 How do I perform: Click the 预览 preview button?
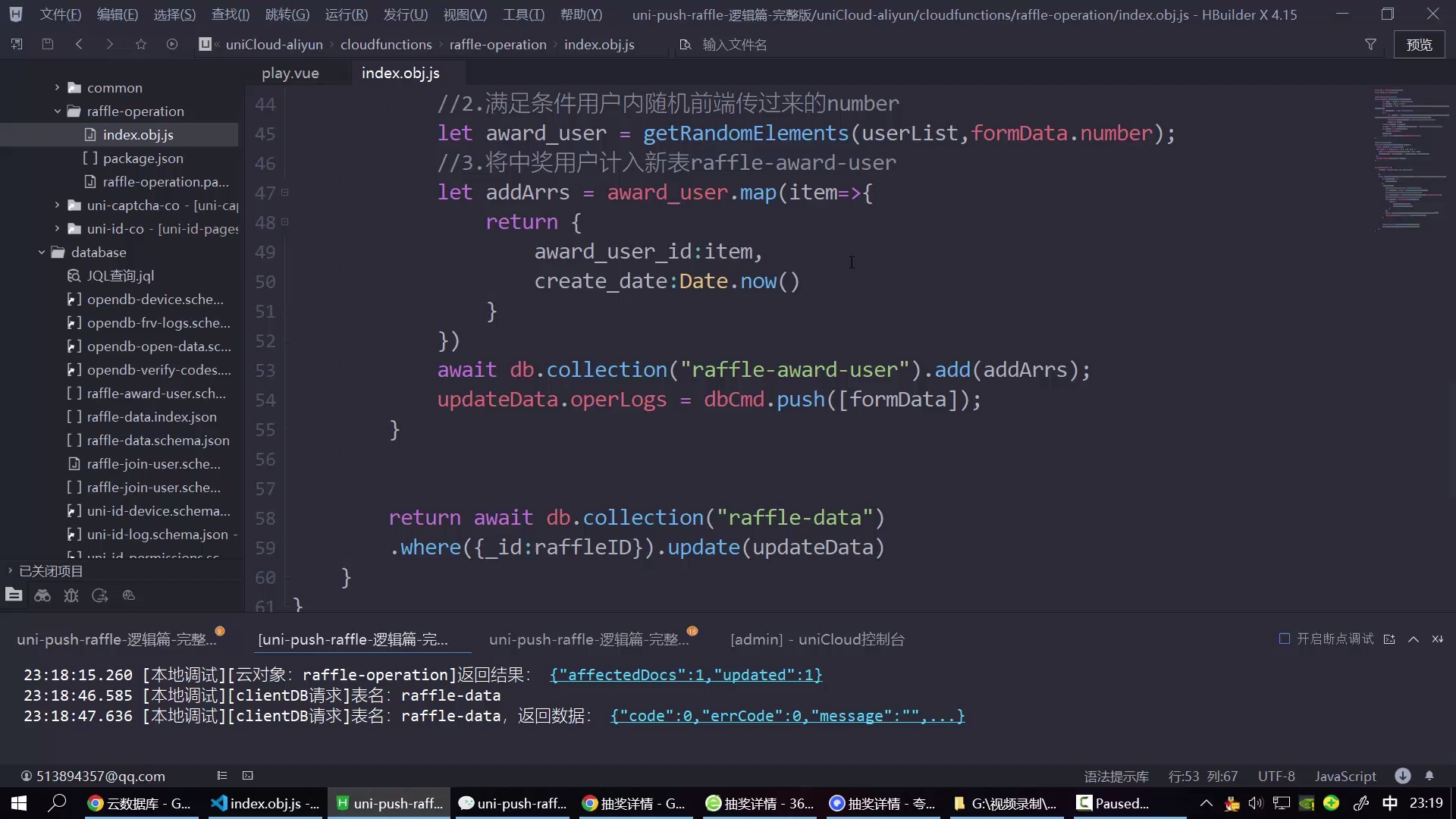[1419, 45]
